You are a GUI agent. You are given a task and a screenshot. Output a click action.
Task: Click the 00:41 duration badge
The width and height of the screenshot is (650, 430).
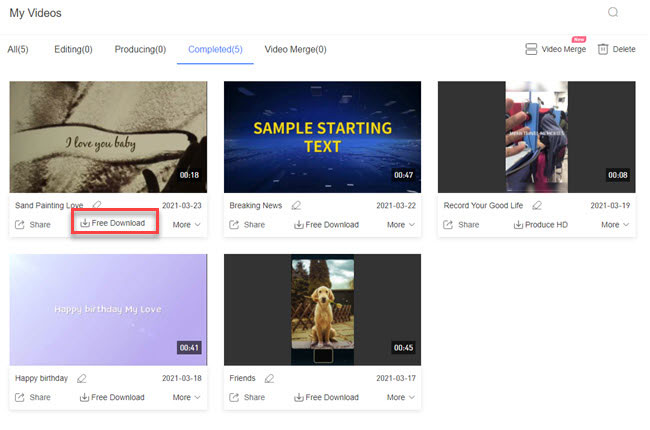coord(189,347)
